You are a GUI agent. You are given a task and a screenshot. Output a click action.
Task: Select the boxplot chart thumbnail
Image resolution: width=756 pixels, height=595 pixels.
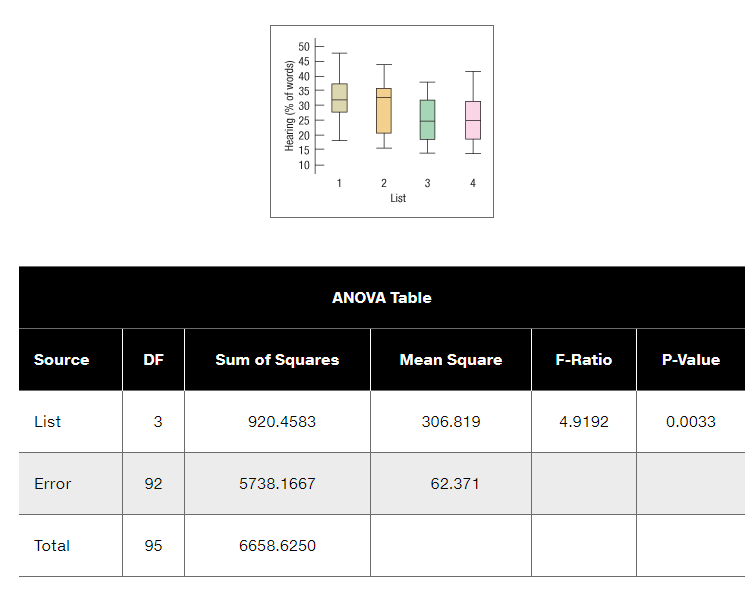382,122
